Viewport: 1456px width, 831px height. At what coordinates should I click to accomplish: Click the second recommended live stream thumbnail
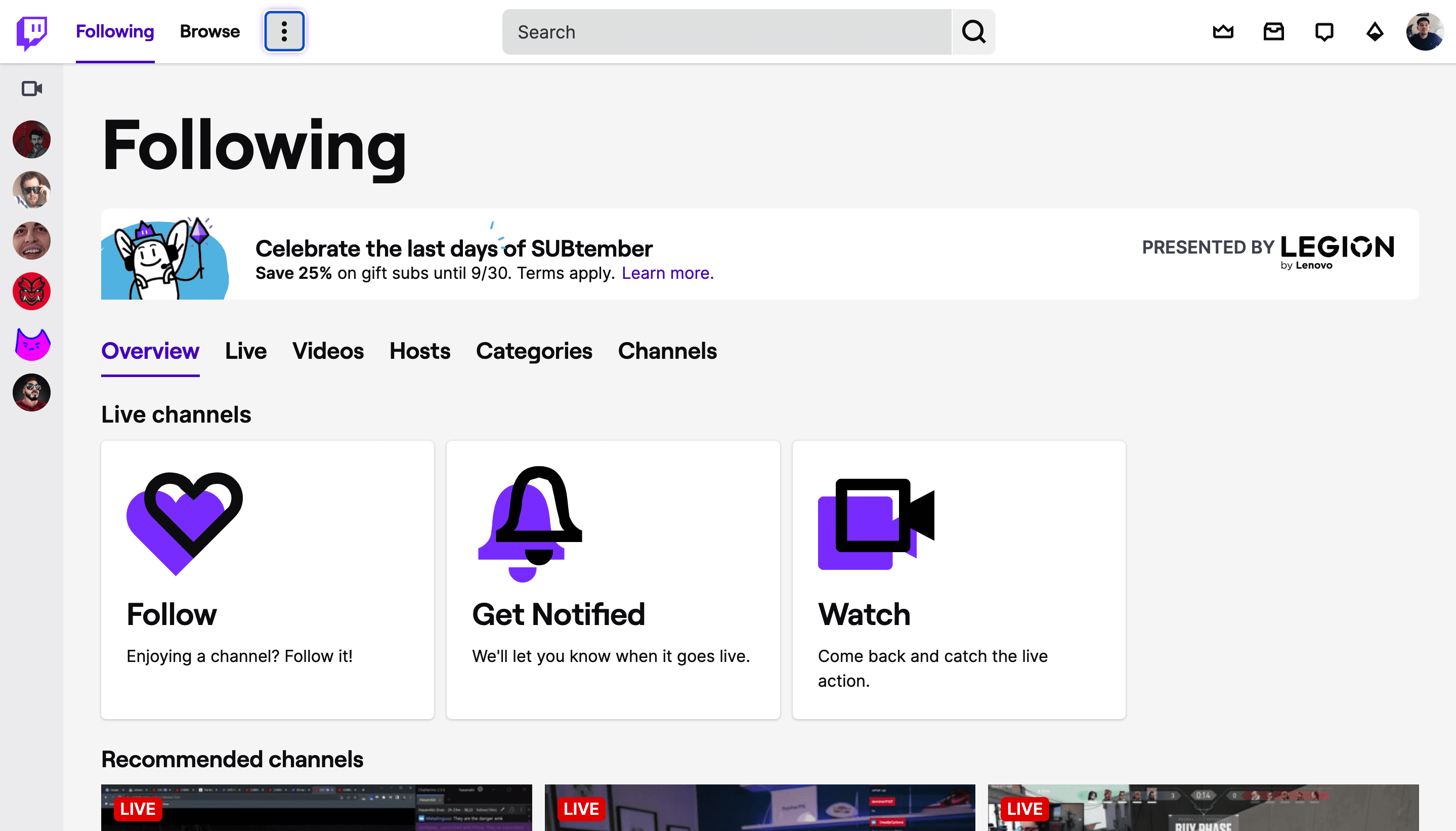pyautogui.click(x=759, y=808)
